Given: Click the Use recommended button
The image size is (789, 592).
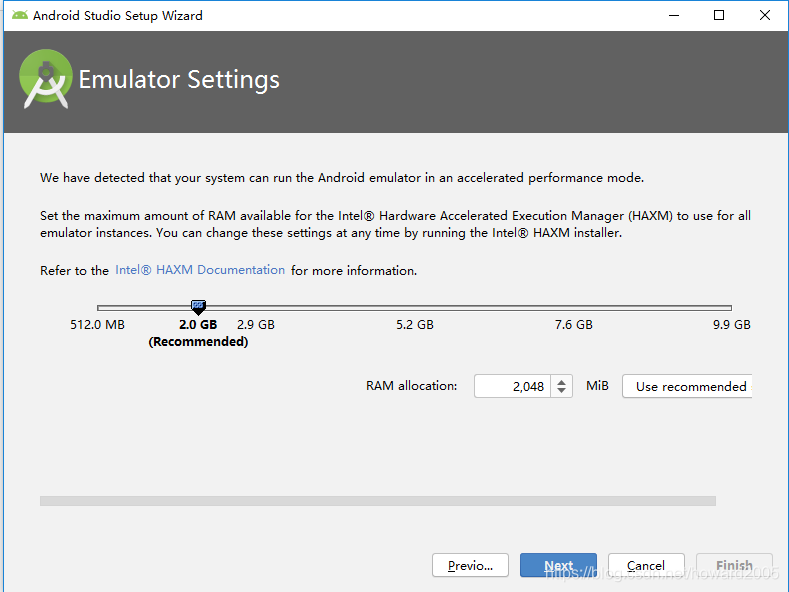Looking at the screenshot, I should [687, 386].
